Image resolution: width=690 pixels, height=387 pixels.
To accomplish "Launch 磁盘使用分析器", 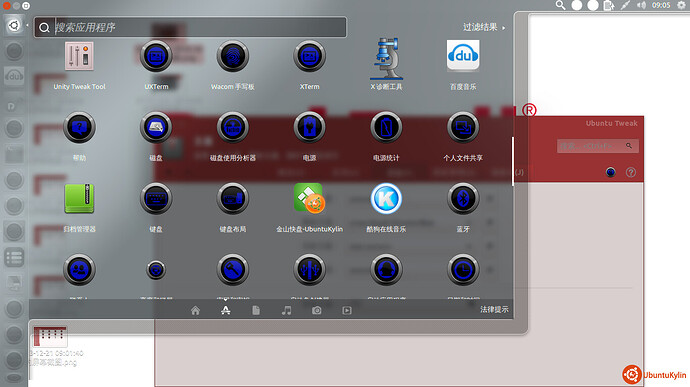I will point(233,128).
